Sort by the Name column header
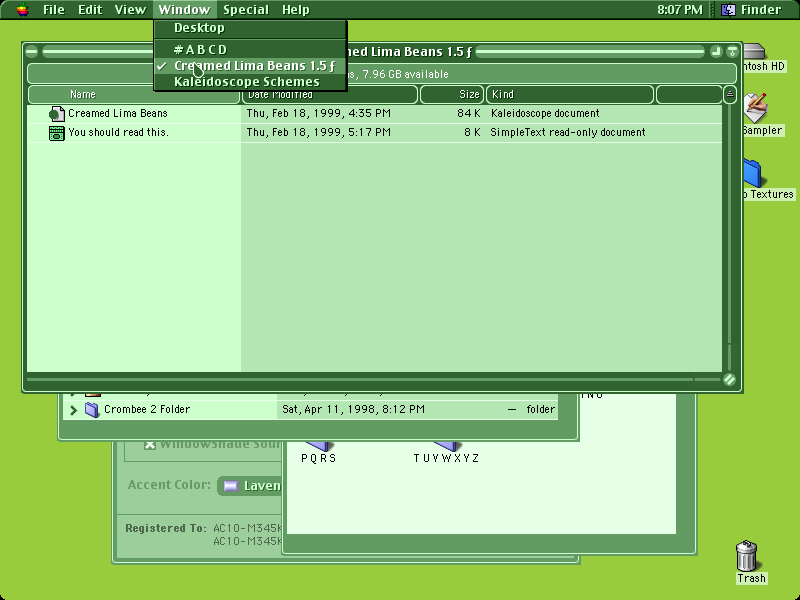The height and width of the screenshot is (600, 800). coord(134,94)
